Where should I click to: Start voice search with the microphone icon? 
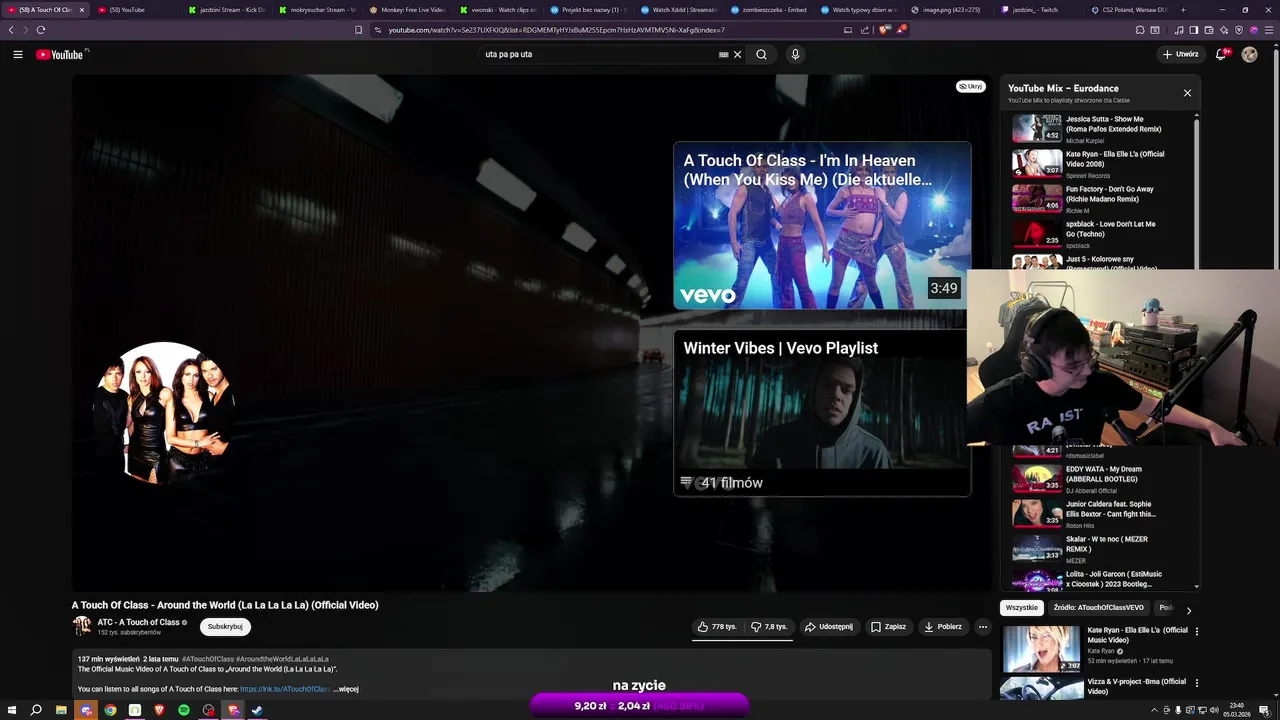coord(795,54)
